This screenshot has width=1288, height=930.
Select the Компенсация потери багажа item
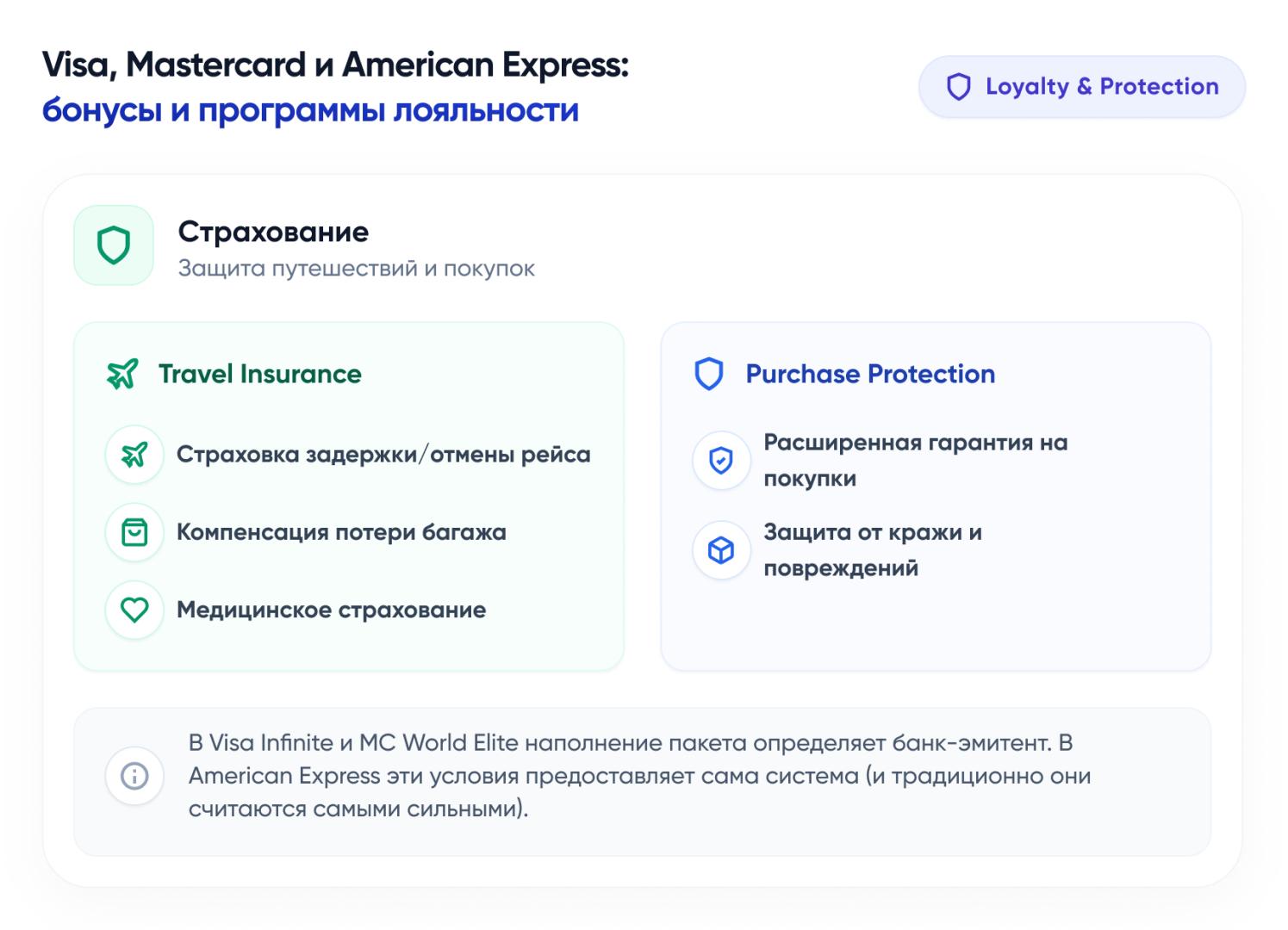coord(341,532)
